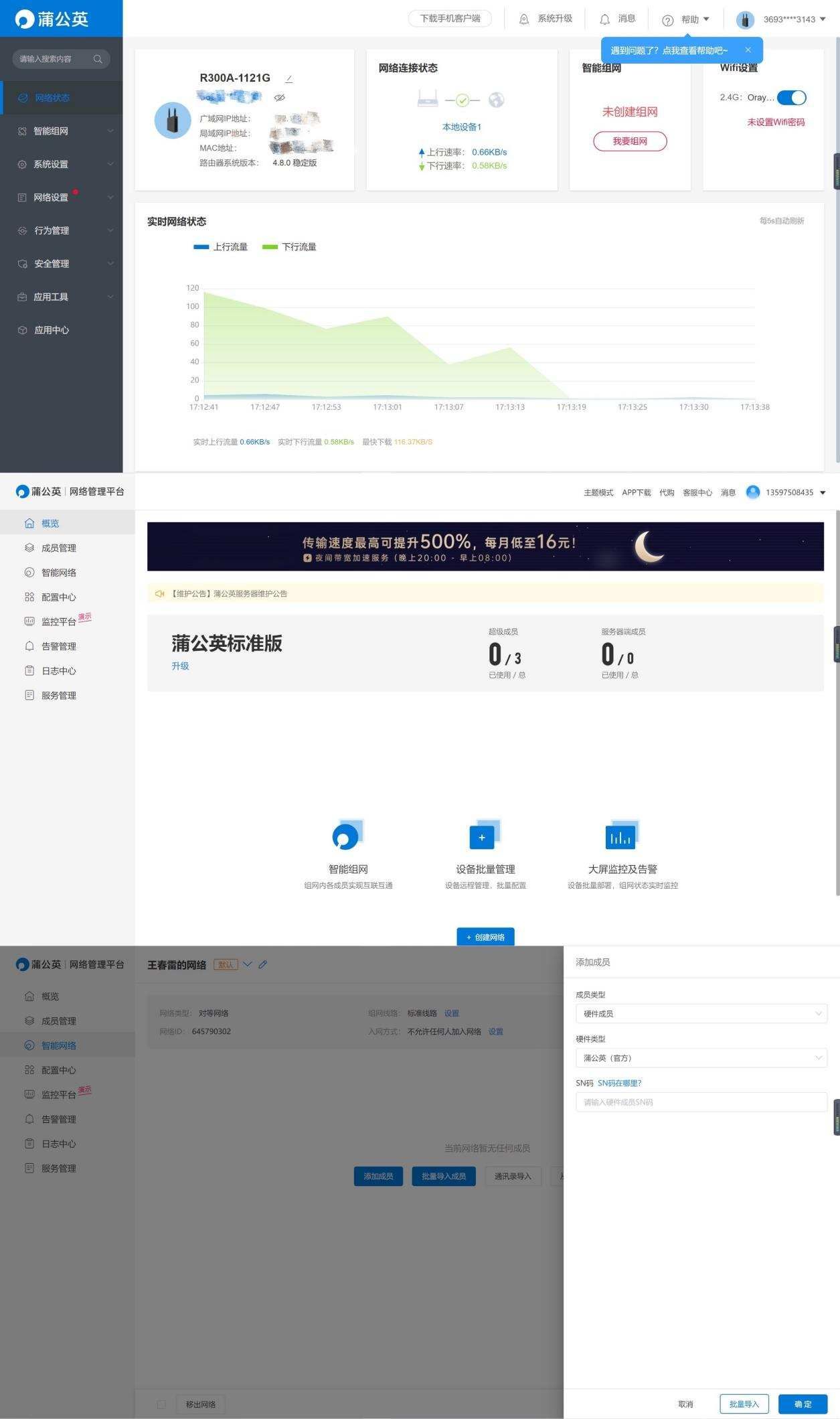The height and width of the screenshot is (1419, 840).
Task: Click the edit pencil beside R300A-1121G
Action: point(288,79)
